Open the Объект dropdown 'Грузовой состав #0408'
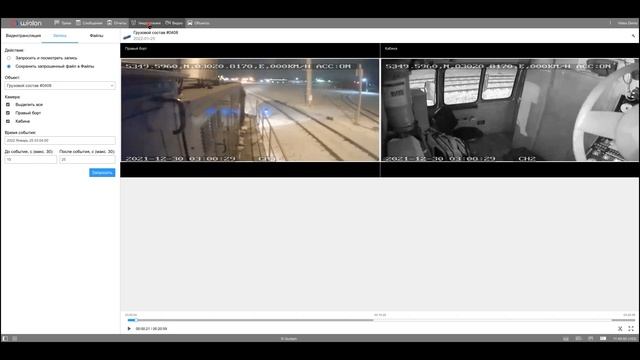This screenshot has width=640, height=360. pyautogui.click(x=60, y=86)
